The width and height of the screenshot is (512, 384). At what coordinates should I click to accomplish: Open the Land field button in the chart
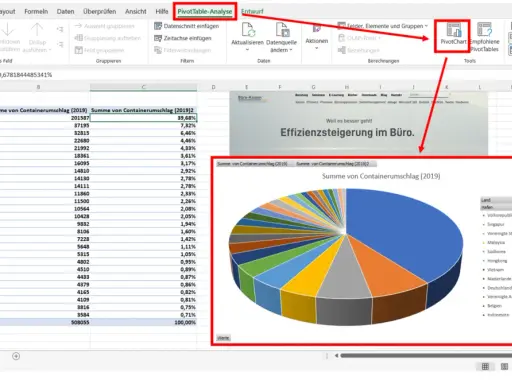[x=496, y=200]
